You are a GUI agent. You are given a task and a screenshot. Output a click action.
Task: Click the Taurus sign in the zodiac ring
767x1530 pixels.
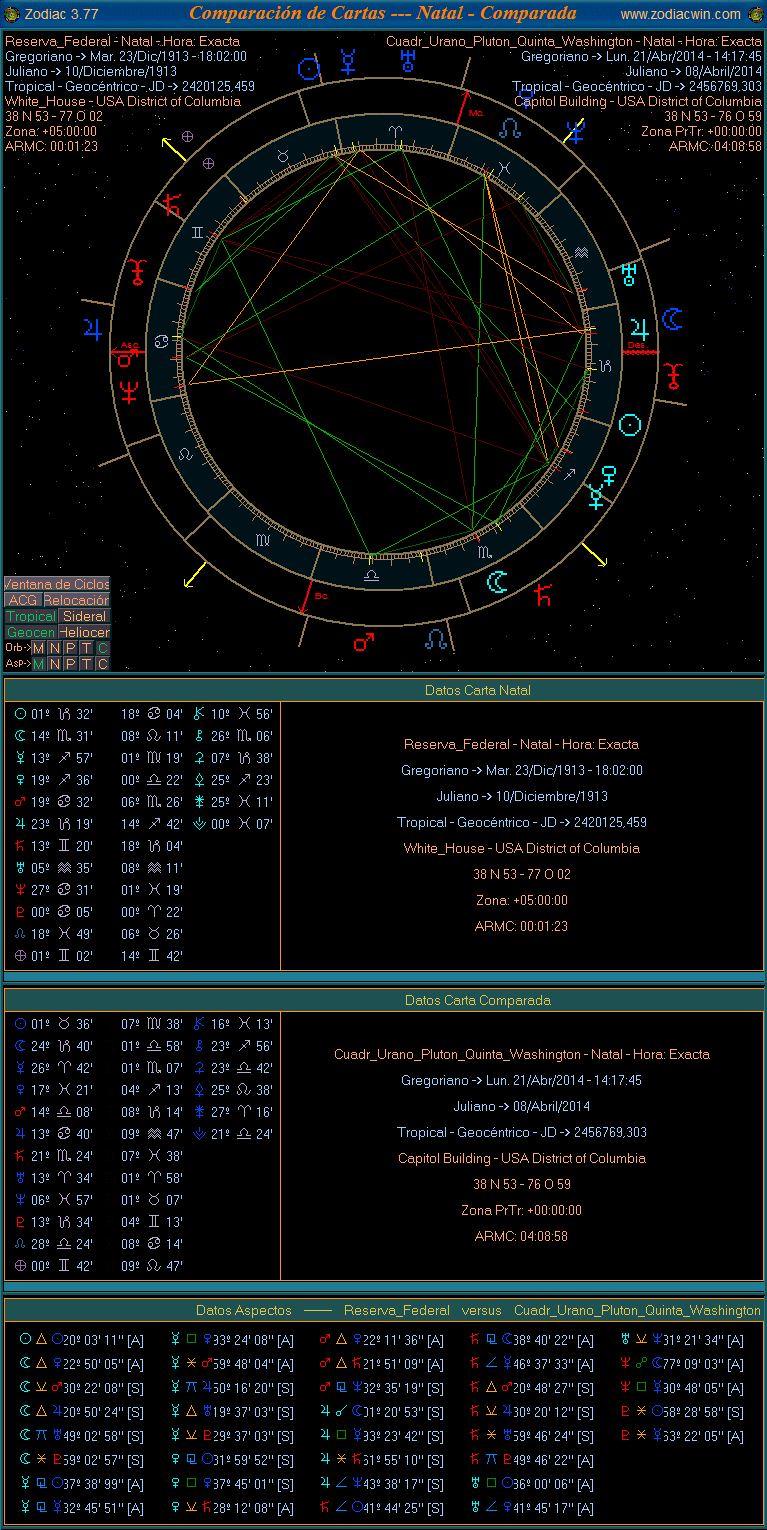pyautogui.click(x=282, y=156)
